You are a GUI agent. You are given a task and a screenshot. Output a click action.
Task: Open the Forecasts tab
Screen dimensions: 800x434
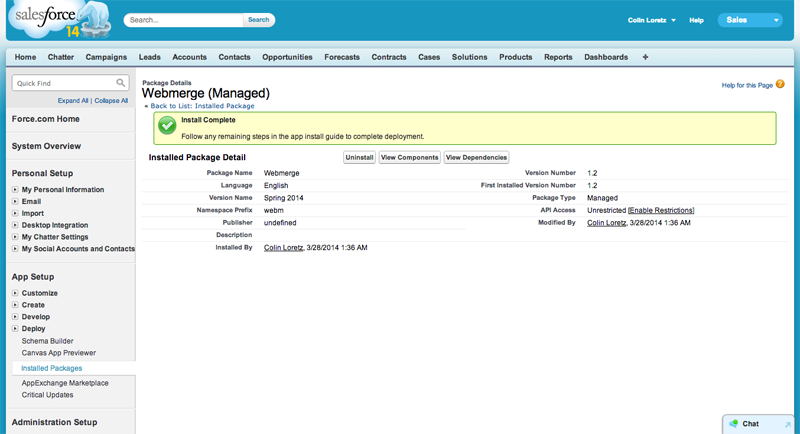[x=342, y=57]
